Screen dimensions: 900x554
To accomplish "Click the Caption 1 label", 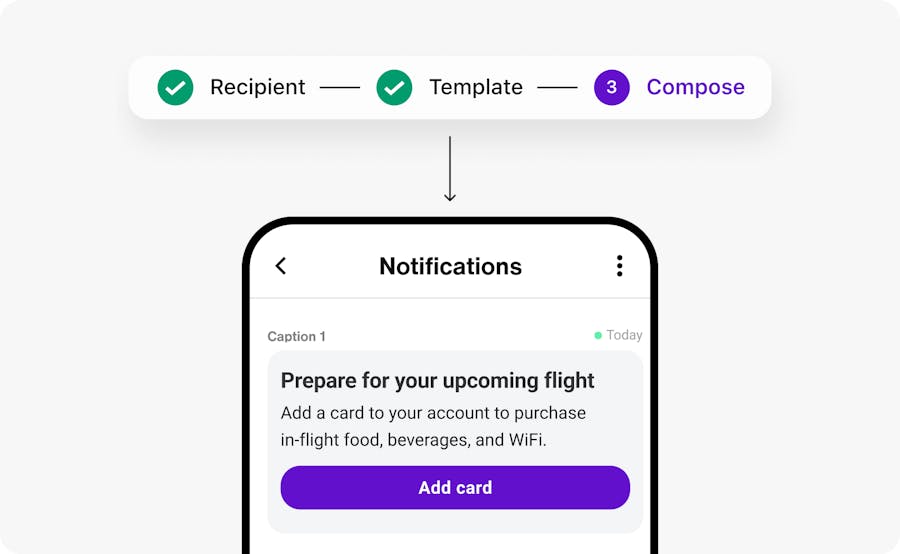I will pos(296,337).
